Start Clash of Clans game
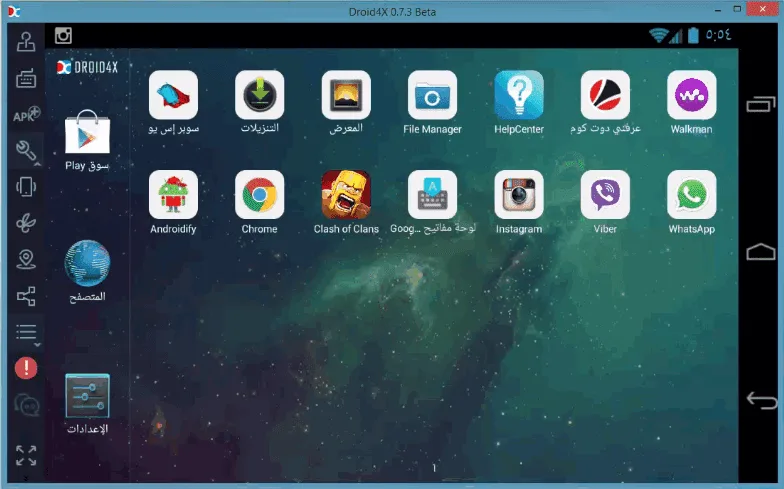 tap(346, 194)
